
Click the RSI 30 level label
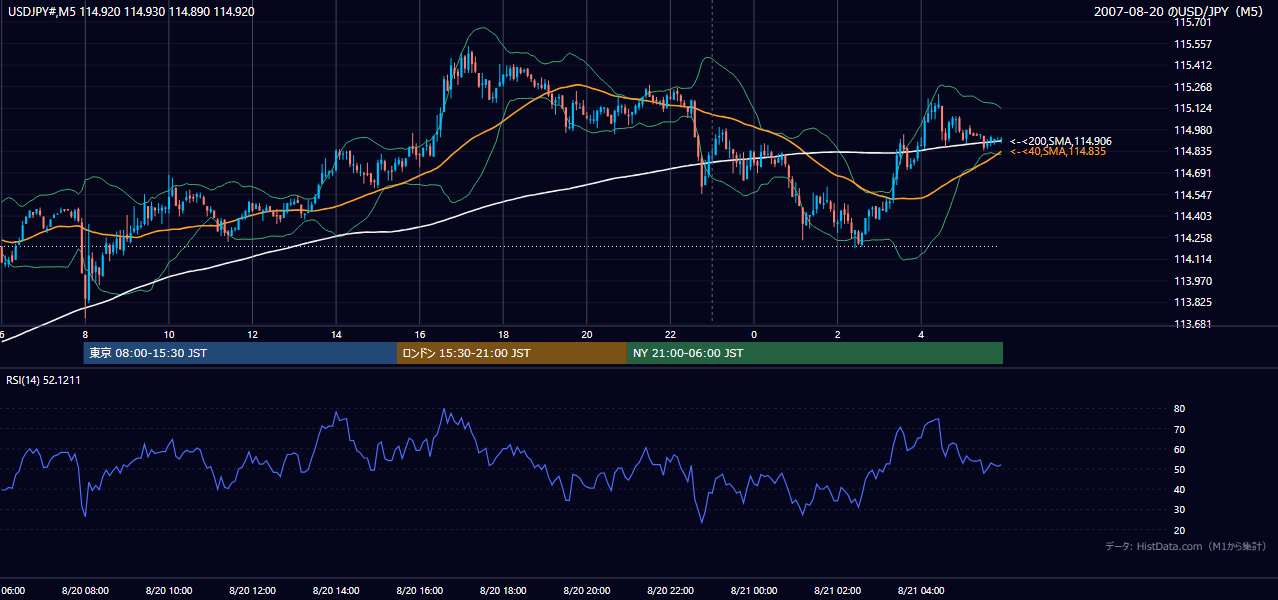(x=1179, y=510)
